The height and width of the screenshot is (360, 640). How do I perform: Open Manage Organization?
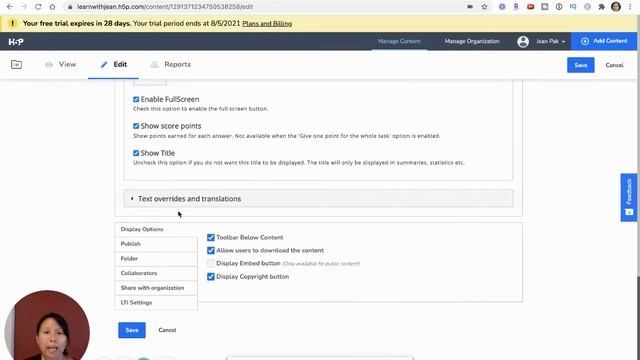coord(472,41)
